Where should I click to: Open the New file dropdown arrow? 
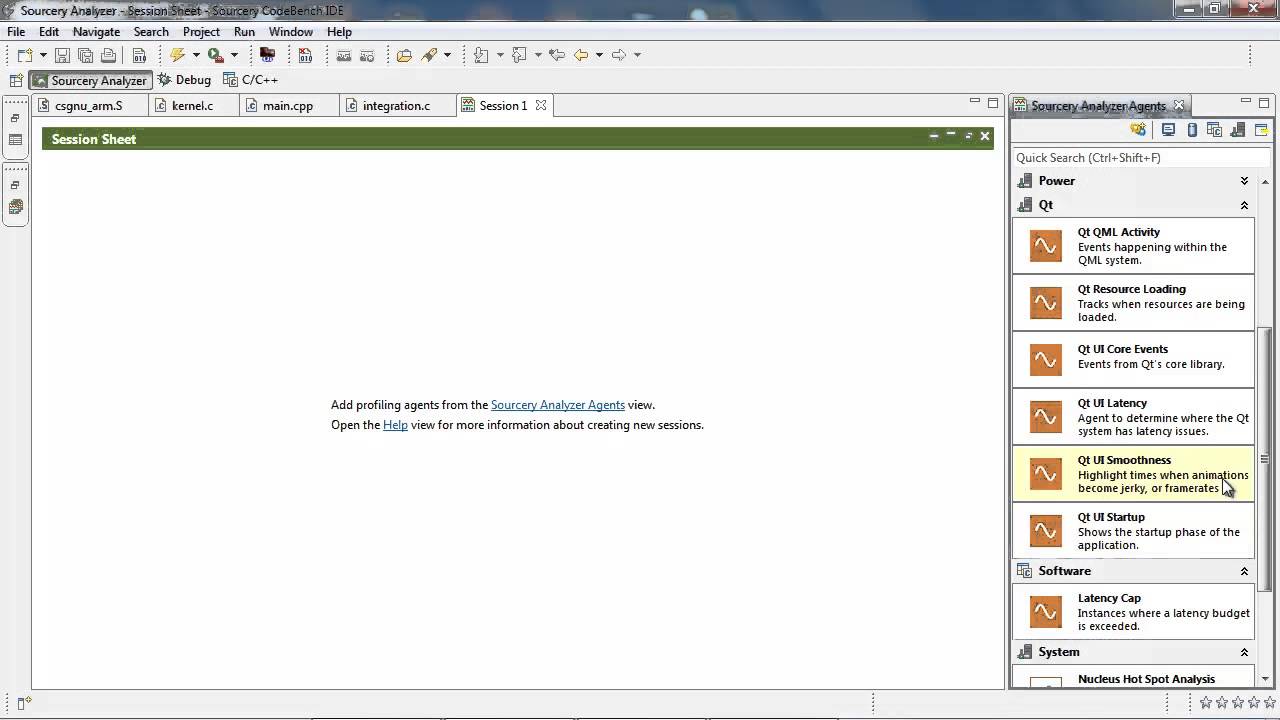tap(43, 55)
